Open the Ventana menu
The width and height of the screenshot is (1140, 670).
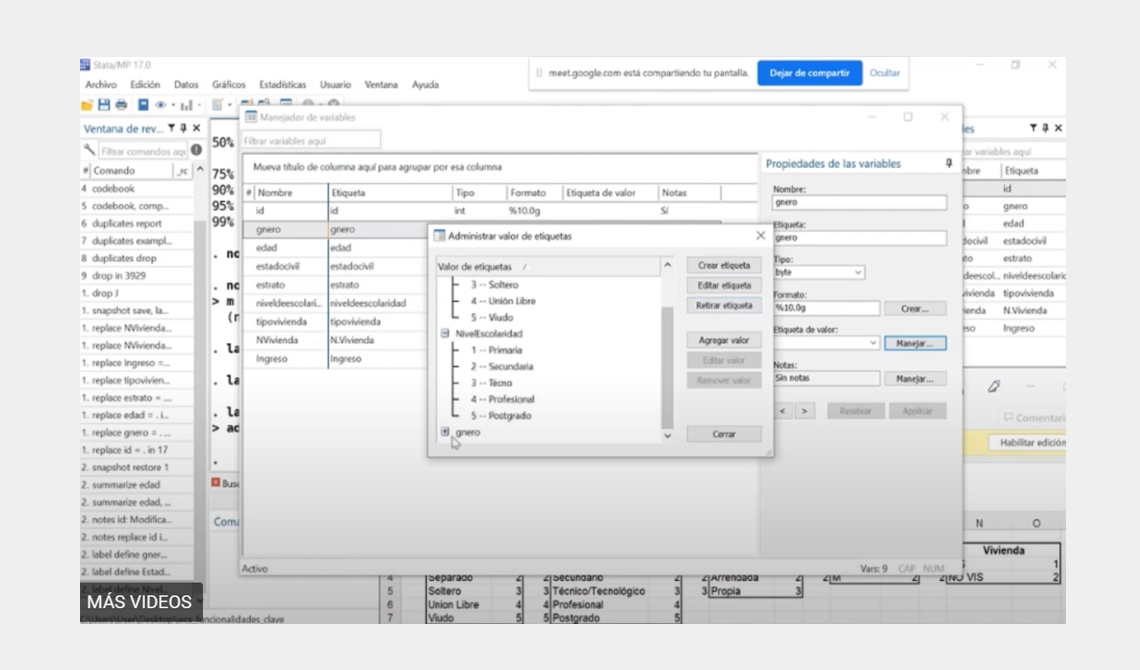coord(381,84)
